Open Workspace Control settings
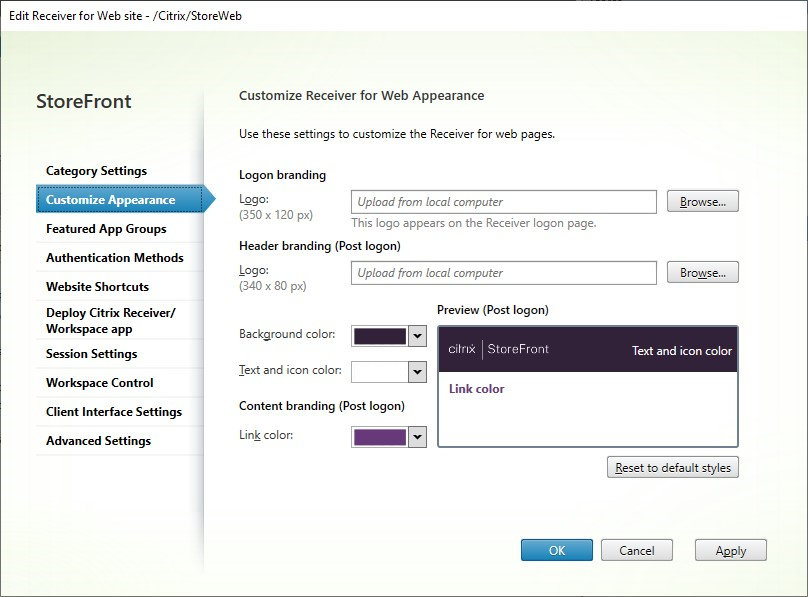This screenshot has width=808, height=597. (x=100, y=383)
